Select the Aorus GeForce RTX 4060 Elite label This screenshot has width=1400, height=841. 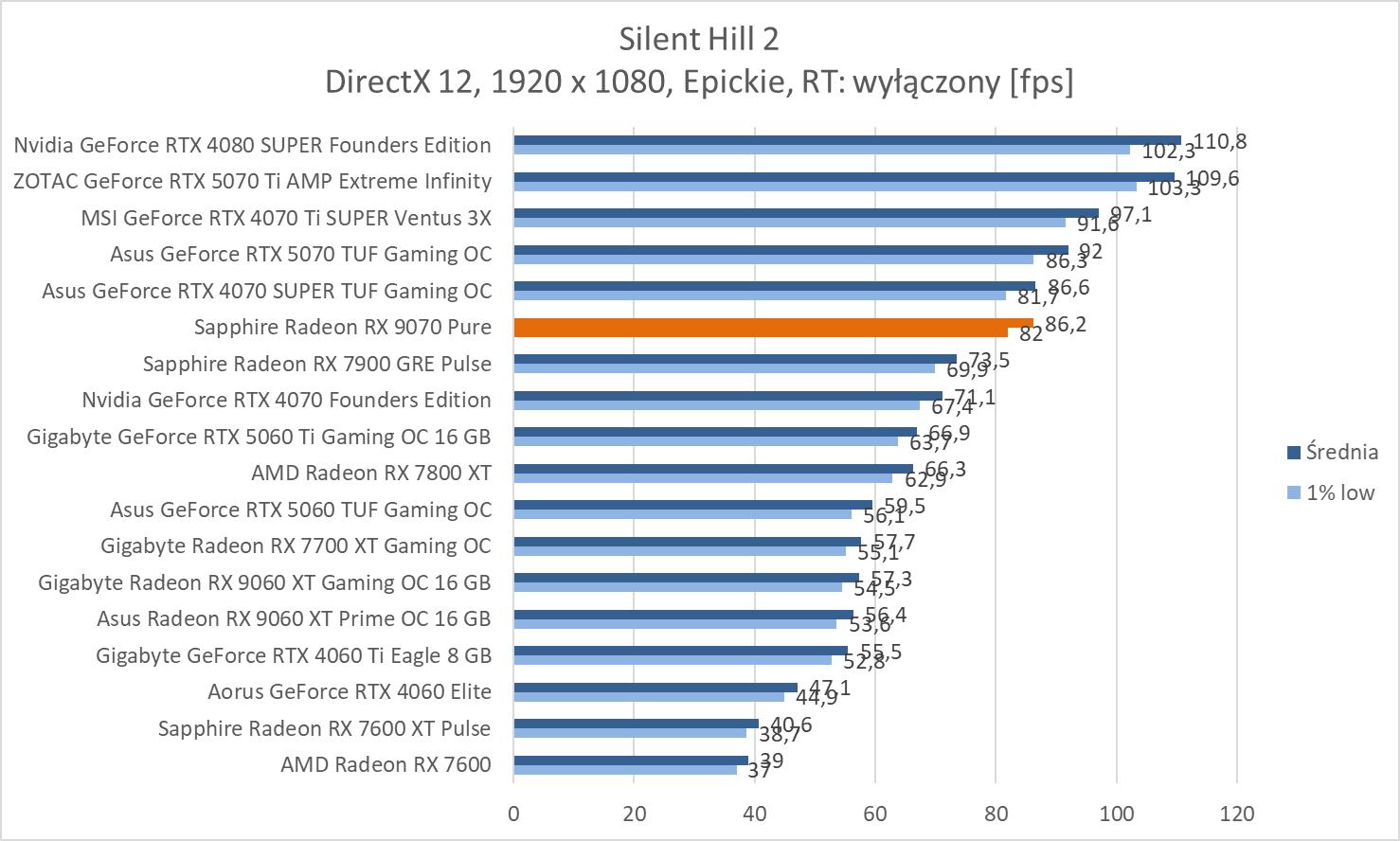350,691
